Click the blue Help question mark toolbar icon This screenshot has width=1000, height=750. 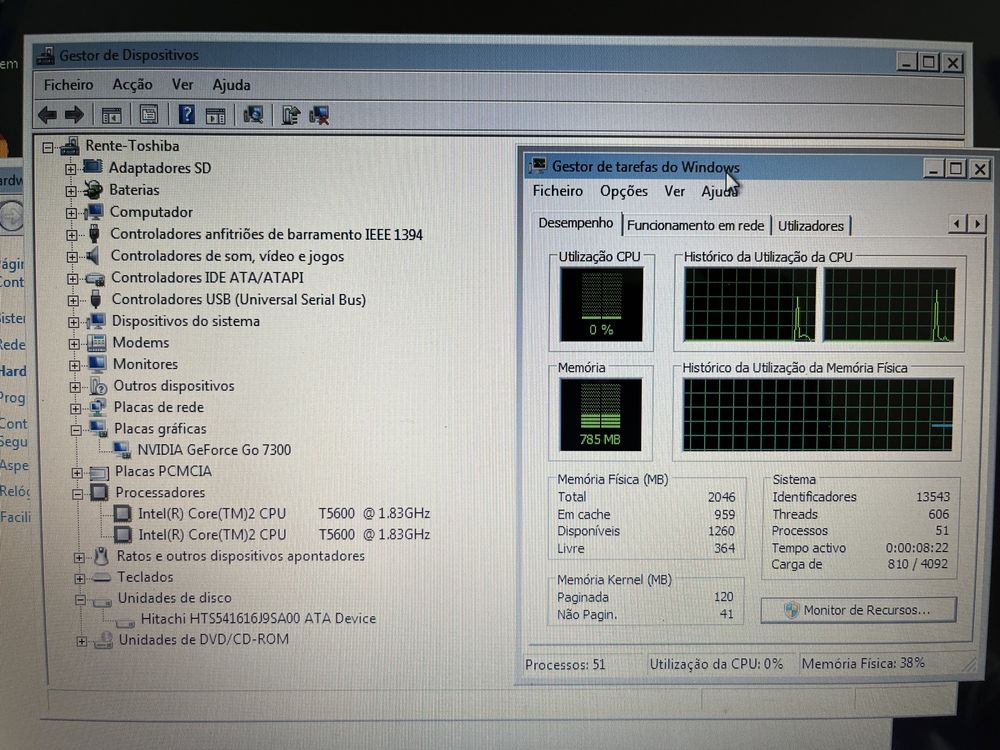pos(186,115)
